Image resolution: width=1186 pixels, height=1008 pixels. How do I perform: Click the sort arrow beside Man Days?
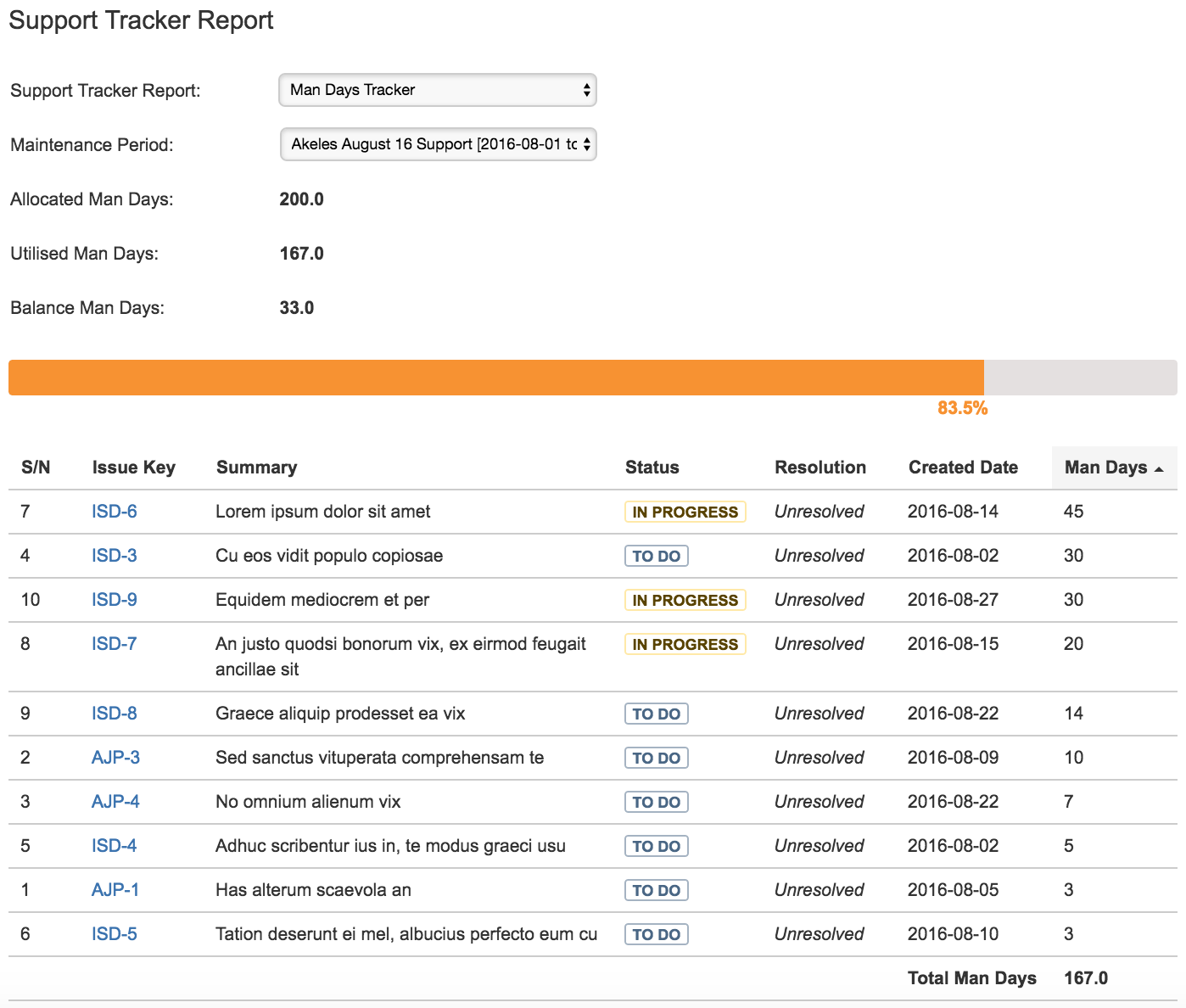pyautogui.click(x=1160, y=469)
